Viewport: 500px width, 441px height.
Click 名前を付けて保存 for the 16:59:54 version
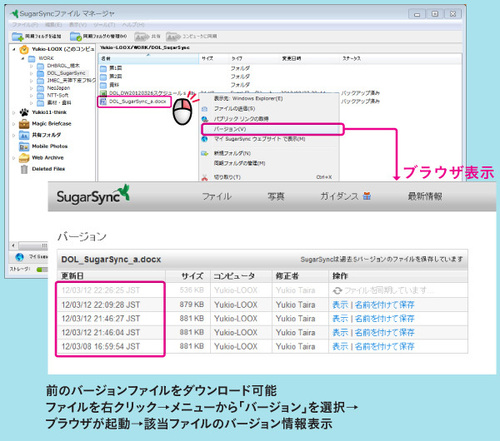click(x=384, y=346)
